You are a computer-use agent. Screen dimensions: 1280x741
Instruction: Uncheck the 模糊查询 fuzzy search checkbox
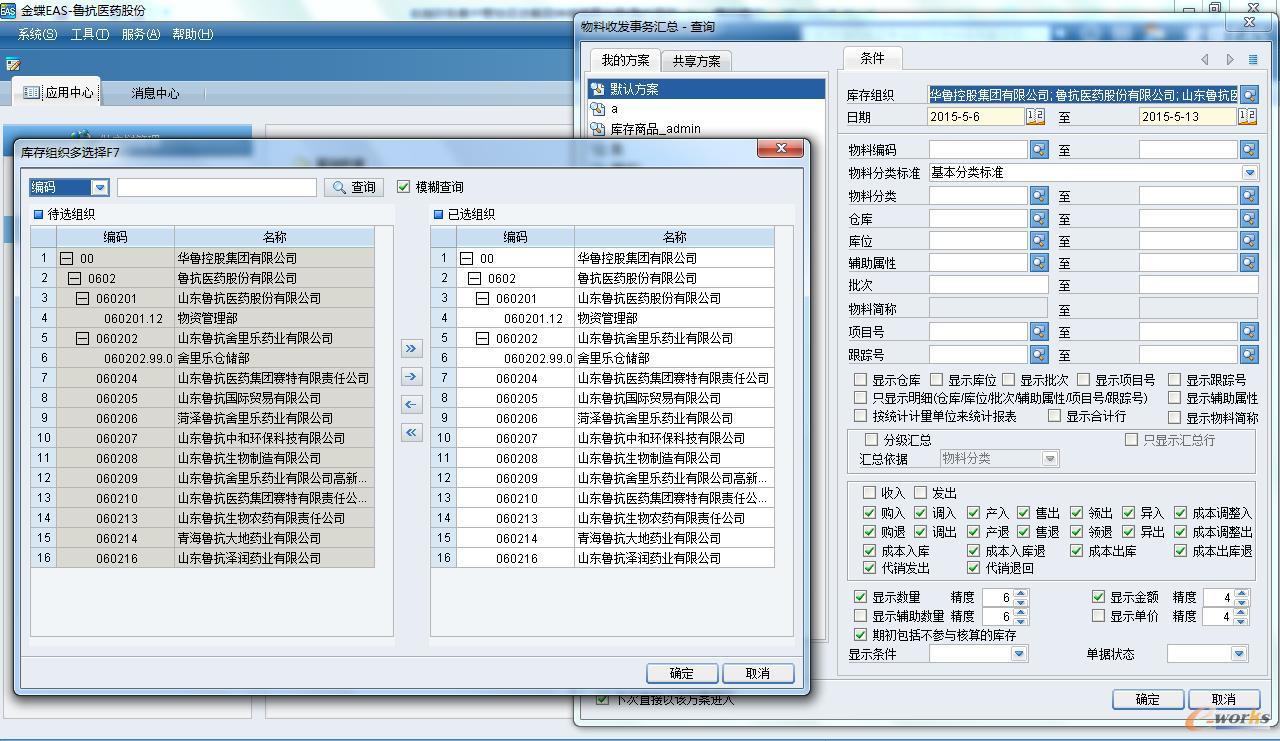(x=404, y=187)
